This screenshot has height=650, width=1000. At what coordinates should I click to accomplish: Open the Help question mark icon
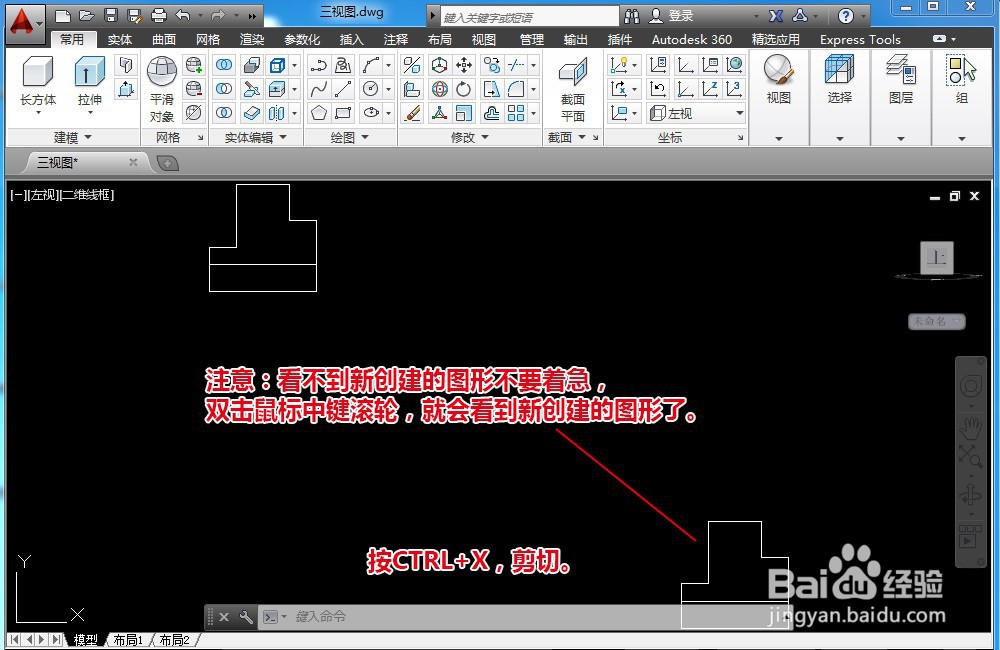(846, 16)
